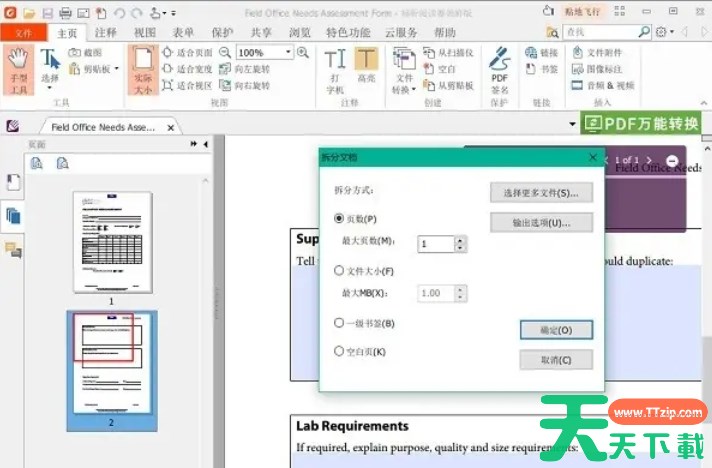The height and width of the screenshot is (468, 712).
Task: Switch to the View (视图) tab
Action: (x=144, y=33)
